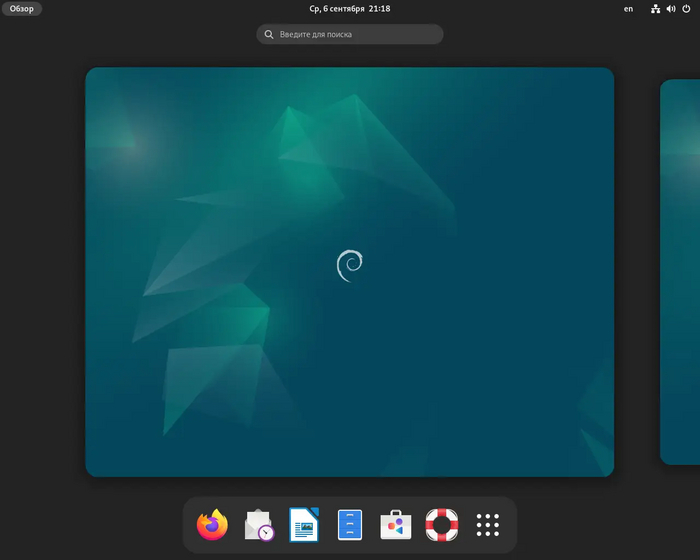Screen dimensions: 700x560
Task: Click the power icon in top bar
Action: [x=686, y=8]
